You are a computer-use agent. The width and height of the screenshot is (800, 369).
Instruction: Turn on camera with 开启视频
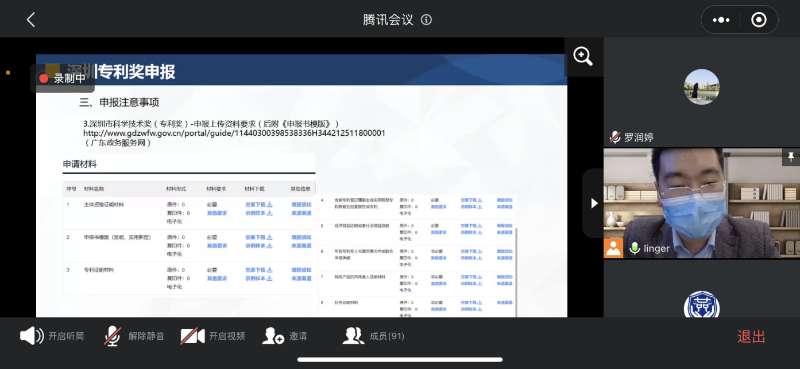tap(213, 336)
